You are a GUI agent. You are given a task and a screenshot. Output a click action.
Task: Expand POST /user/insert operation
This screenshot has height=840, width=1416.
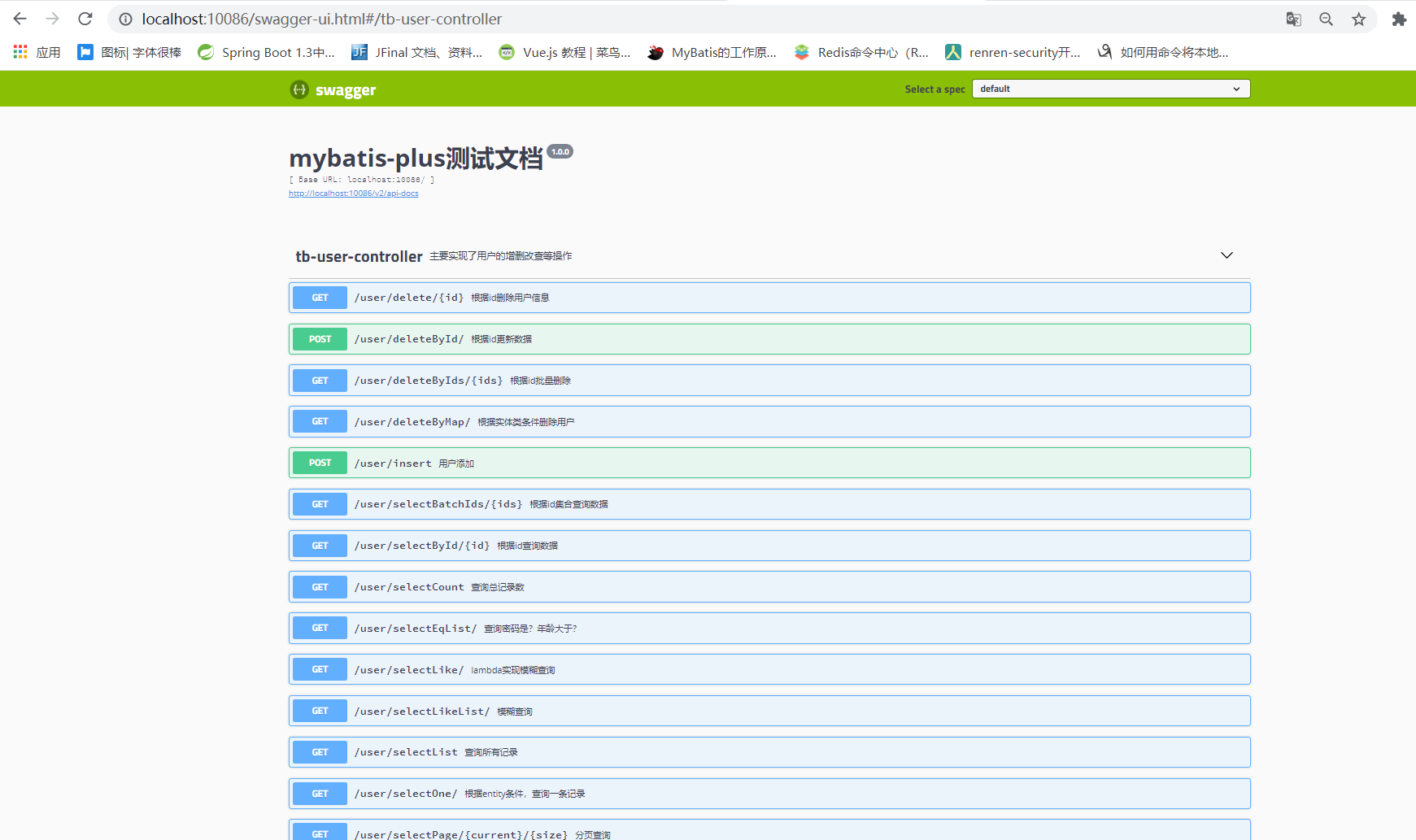769,463
